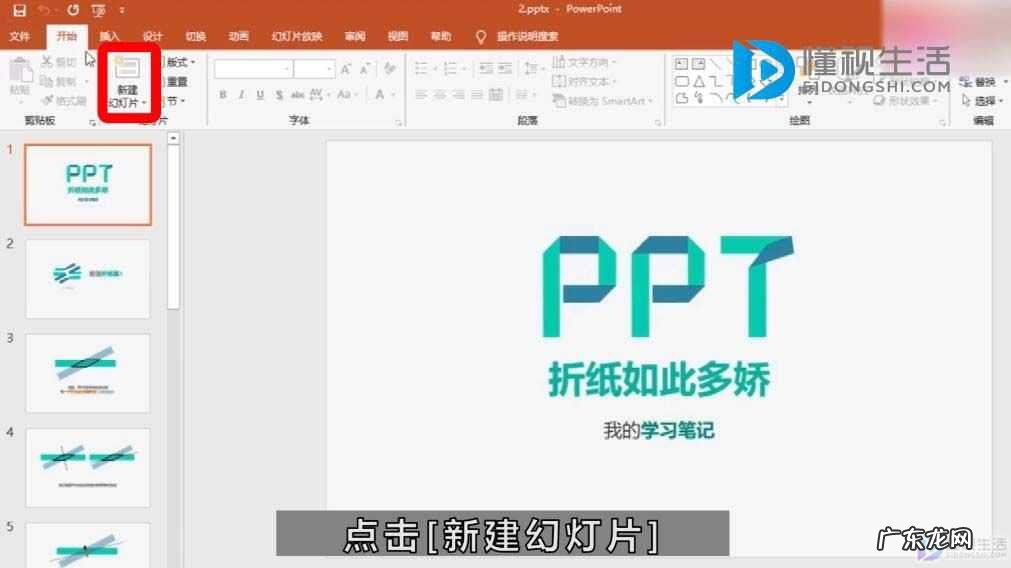Open the Clipboard group dialog launcher

[x=92, y=122]
